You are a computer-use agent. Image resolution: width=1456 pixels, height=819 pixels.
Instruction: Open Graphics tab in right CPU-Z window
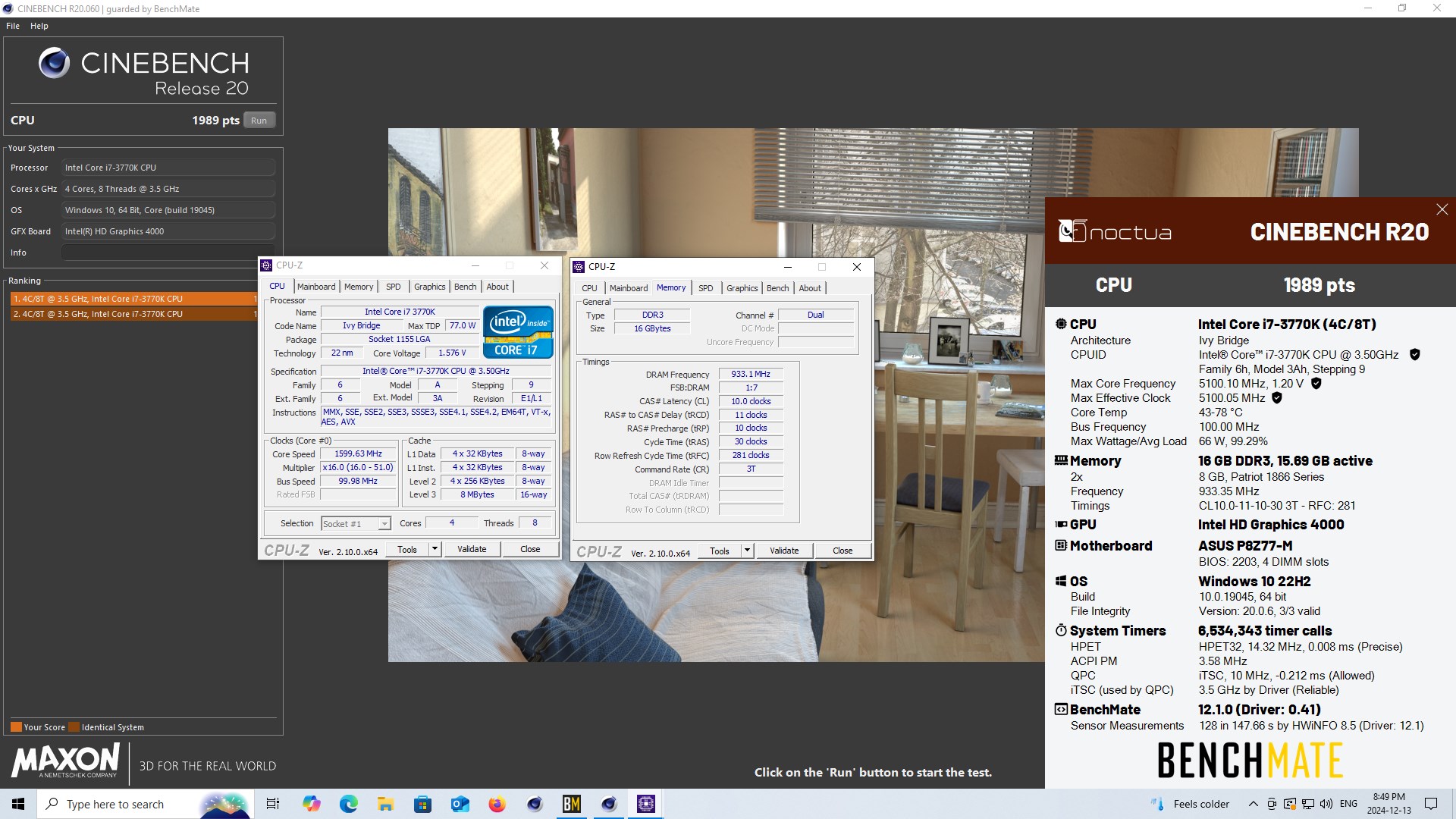click(742, 288)
